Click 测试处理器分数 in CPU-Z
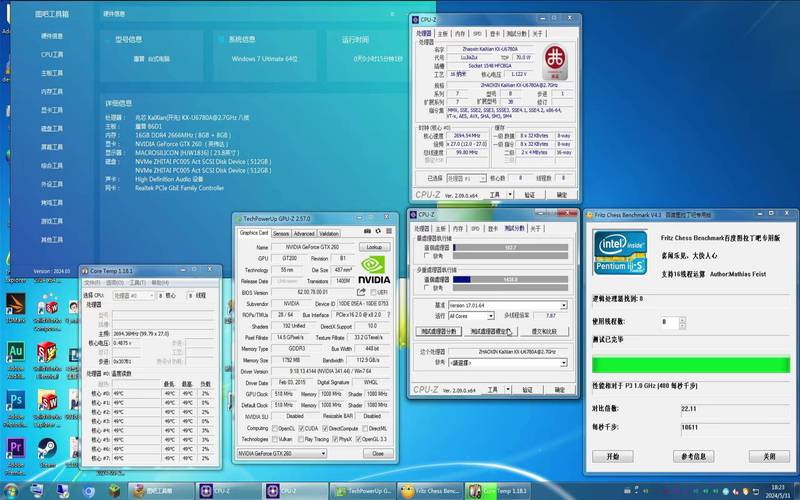The width and height of the screenshot is (800, 500). click(439, 332)
